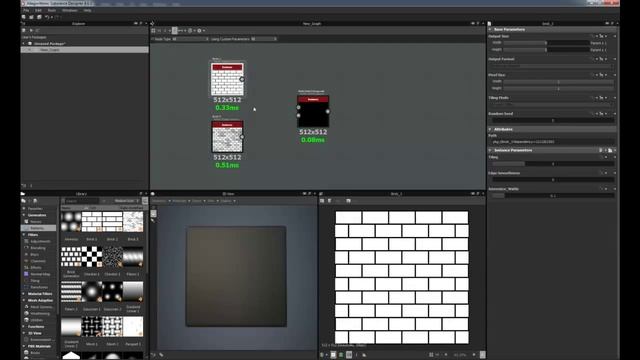Image resolution: width=640 pixels, height=360 pixels.
Task: Select the Checker 1 thumbnail in Library
Action: point(92,257)
